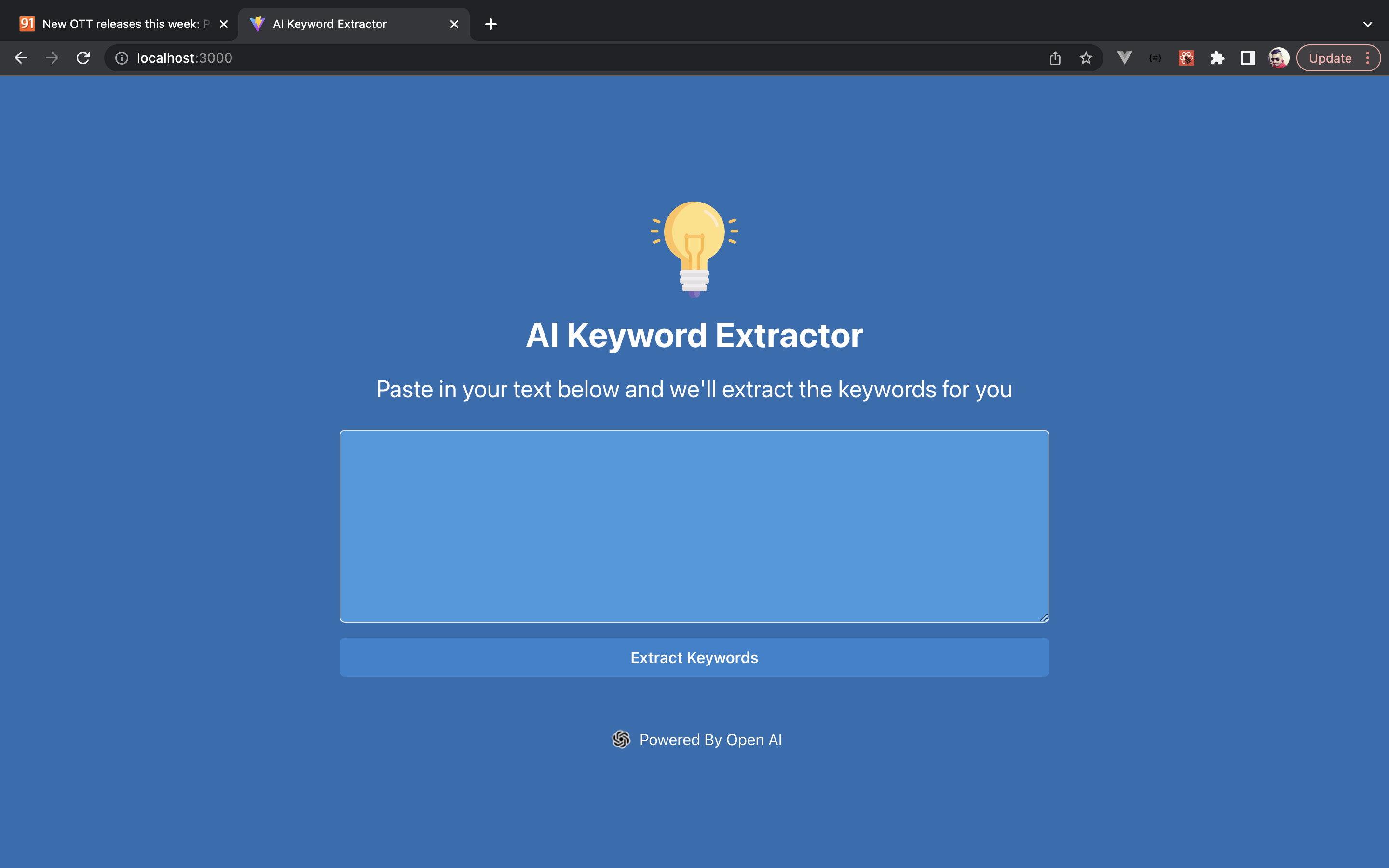Bookmark this page with the star icon
This screenshot has height=868, width=1389.
pyautogui.click(x=1085, y=57)
